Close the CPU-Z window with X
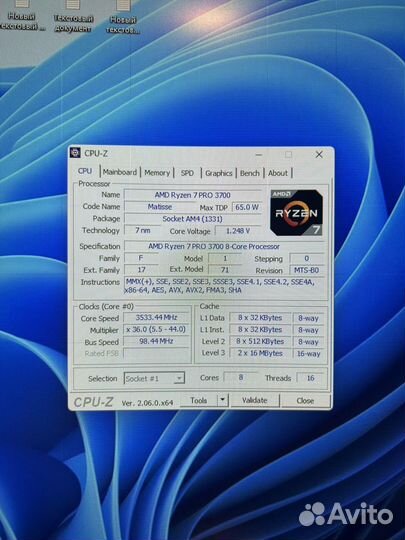Viewport: 405px width, 540px height. coord(319,155)
